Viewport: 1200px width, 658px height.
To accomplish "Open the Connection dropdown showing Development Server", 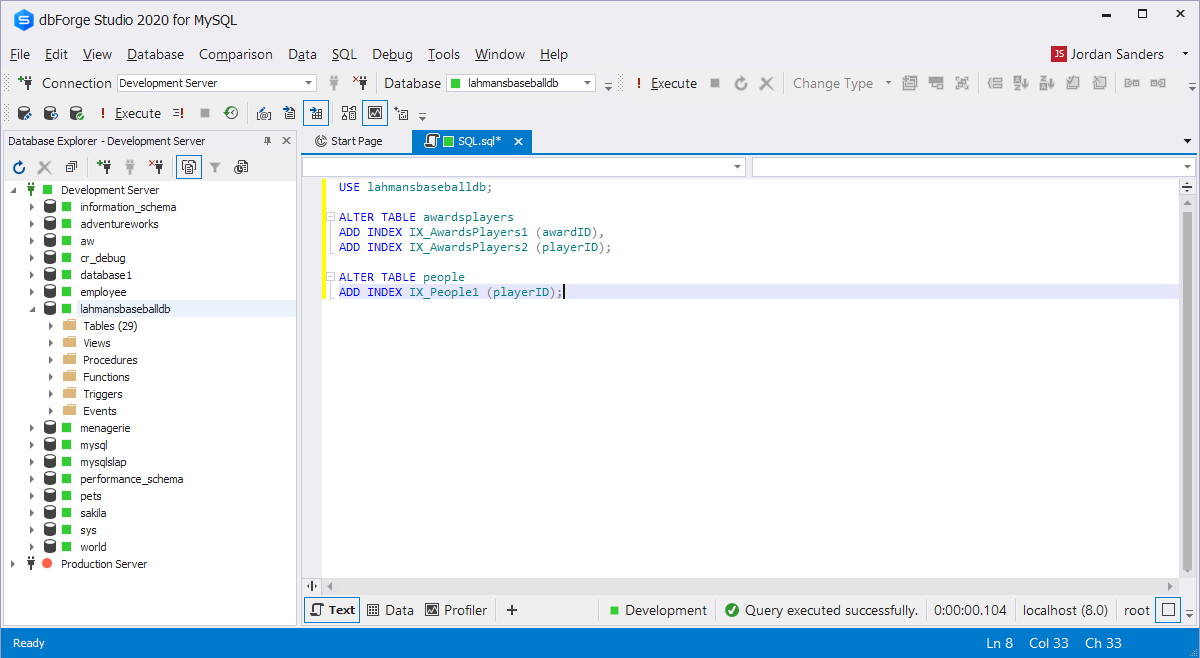I will (309, 83).
